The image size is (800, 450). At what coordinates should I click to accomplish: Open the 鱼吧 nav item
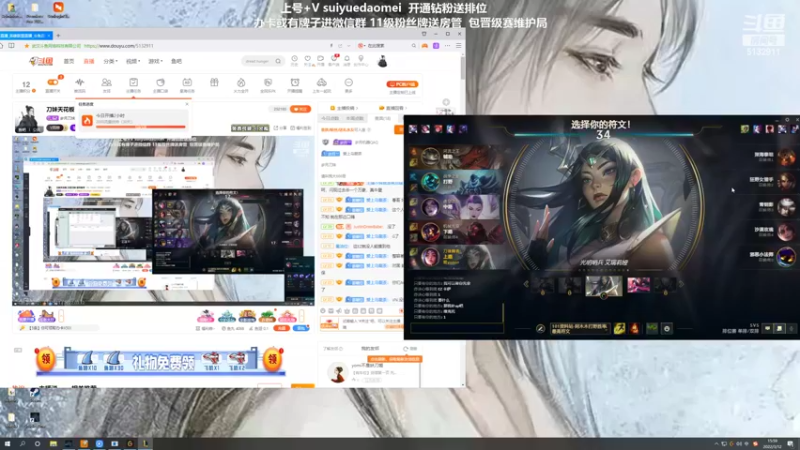point(176,61)
